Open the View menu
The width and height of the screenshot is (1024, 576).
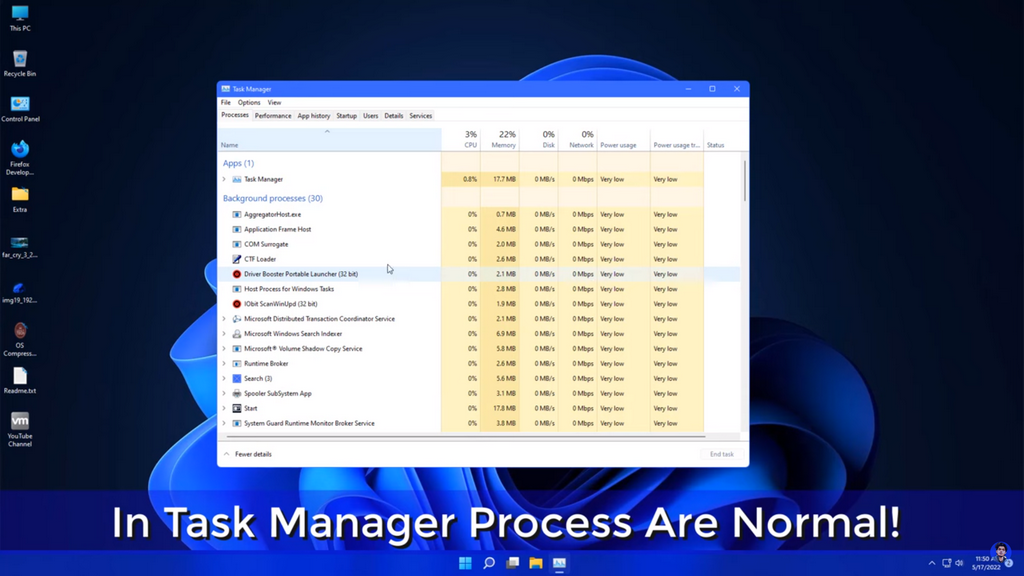(274, 103)
